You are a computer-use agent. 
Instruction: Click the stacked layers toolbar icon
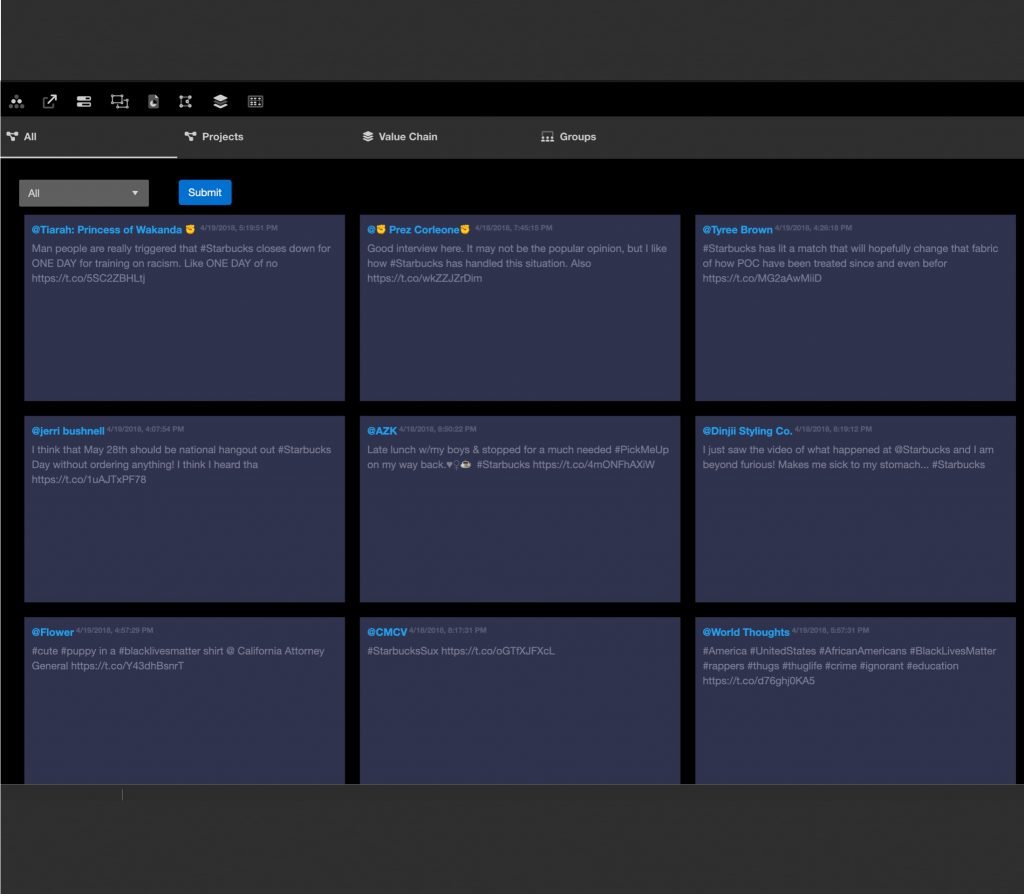point(220,101)
